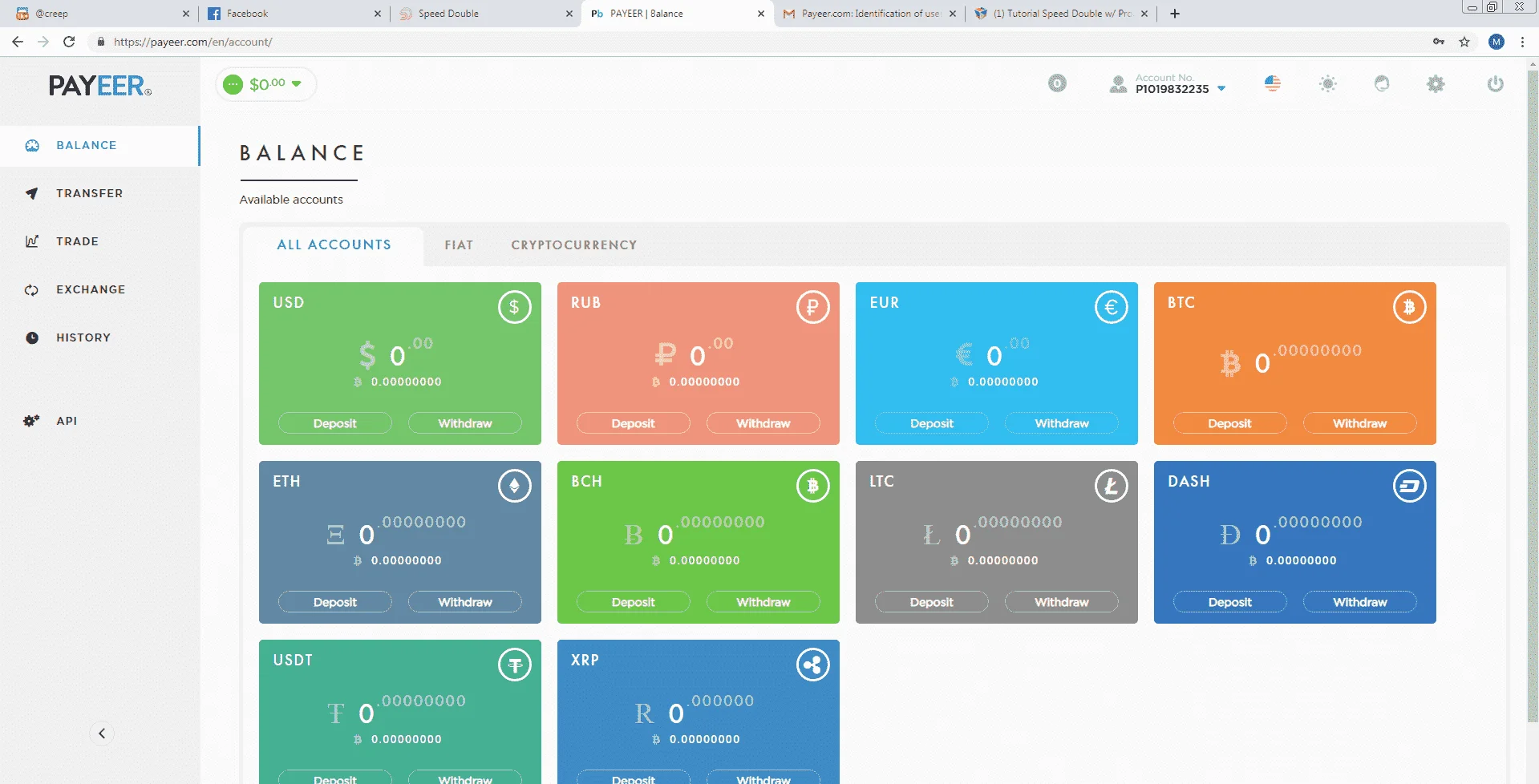
Task: Click the round notification counter icon
Action: click(x=1057, y=83)
